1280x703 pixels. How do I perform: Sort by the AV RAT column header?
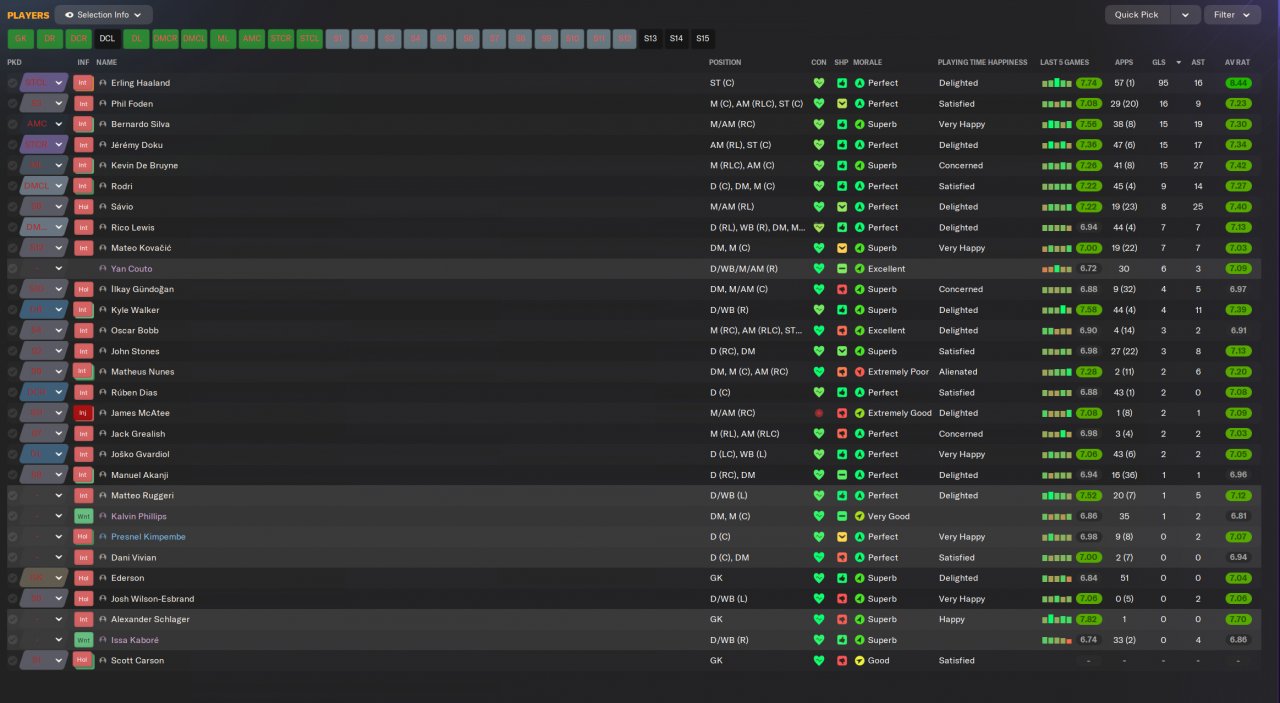point(1237,62)
